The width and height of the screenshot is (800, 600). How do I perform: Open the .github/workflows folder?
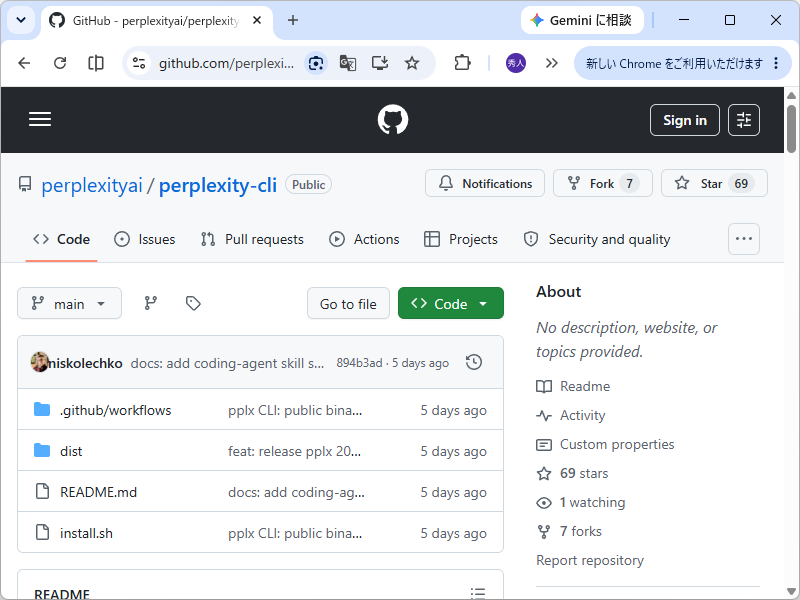point(115,410)
